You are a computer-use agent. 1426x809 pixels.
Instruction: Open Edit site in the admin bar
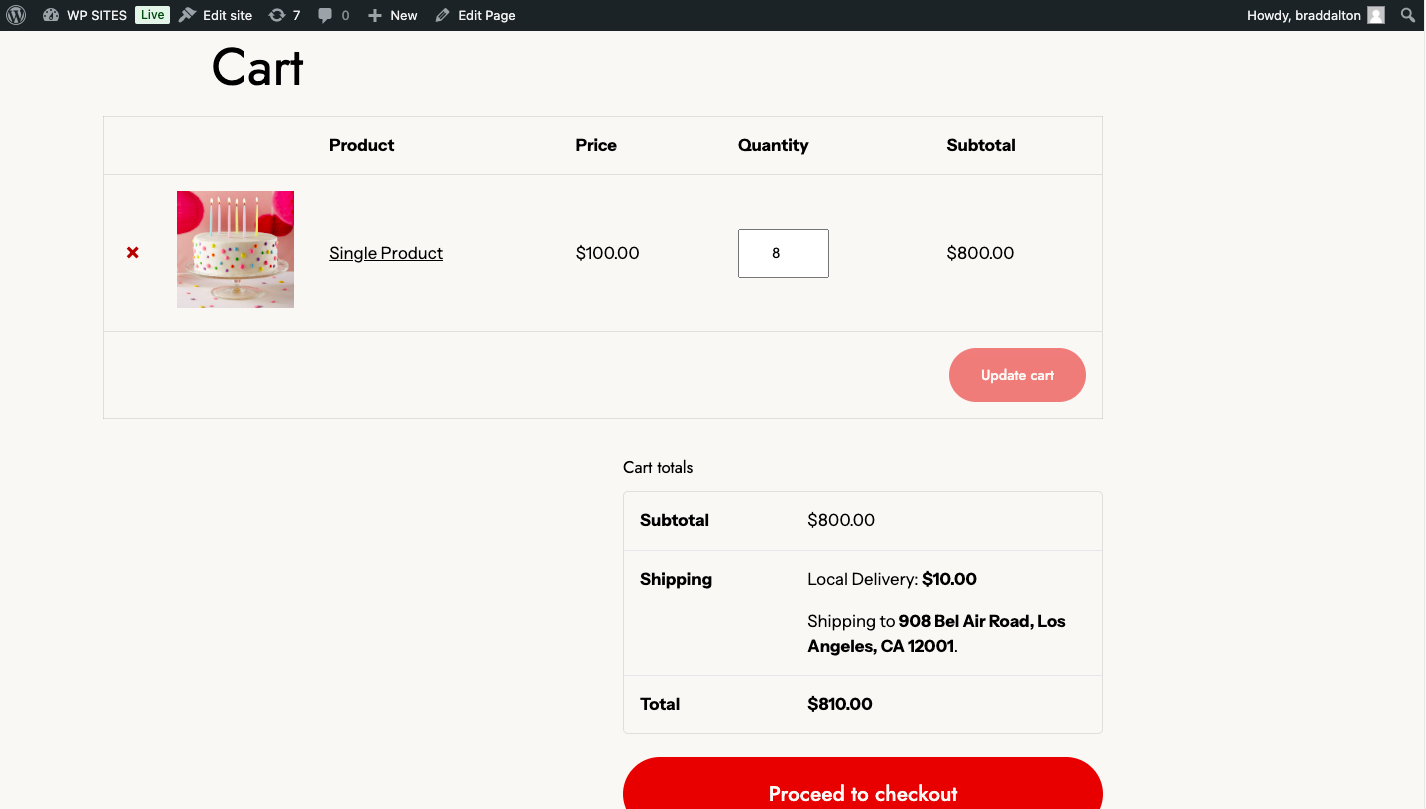(216, 15)
